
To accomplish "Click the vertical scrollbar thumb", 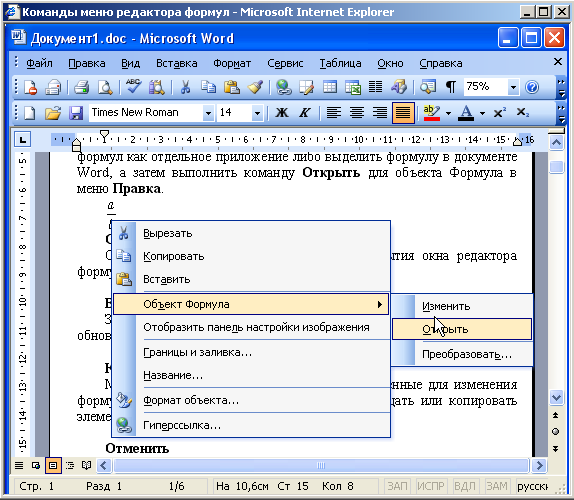I will coord(556,167).
